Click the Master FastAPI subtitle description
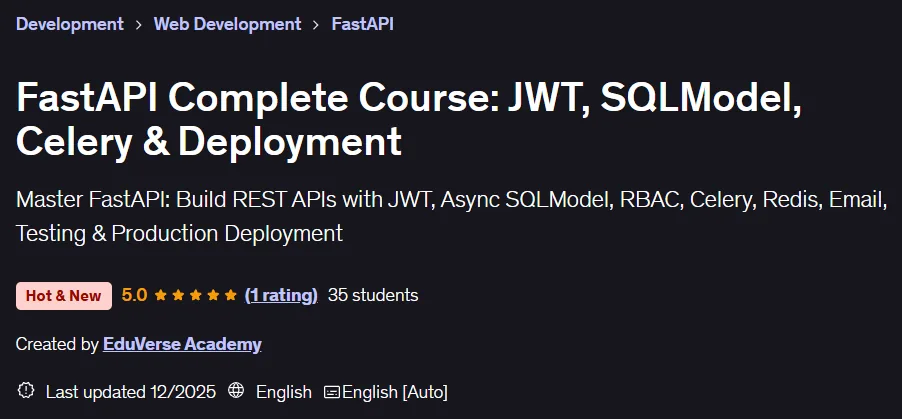This screenshot has height=419, width=902. tap(452, 216)
